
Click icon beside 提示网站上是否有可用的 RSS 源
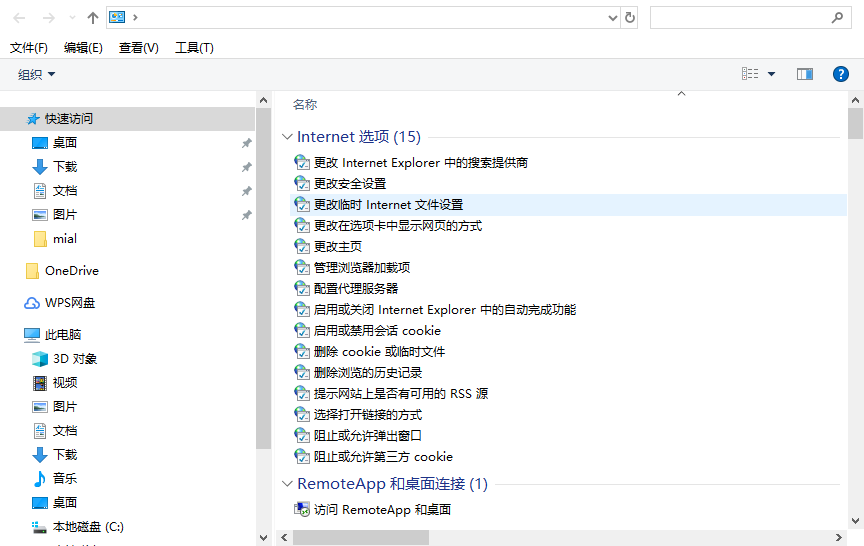coord(302,393)
